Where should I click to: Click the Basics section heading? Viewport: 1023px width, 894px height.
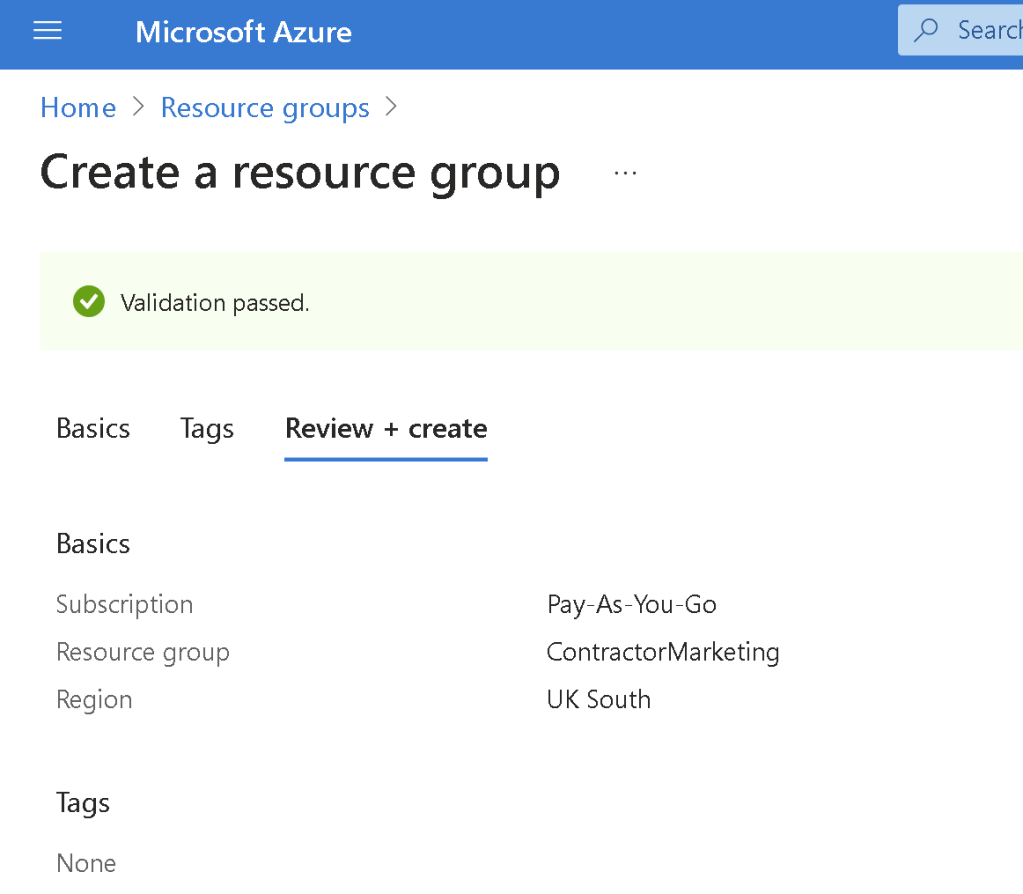coord(93,544)
